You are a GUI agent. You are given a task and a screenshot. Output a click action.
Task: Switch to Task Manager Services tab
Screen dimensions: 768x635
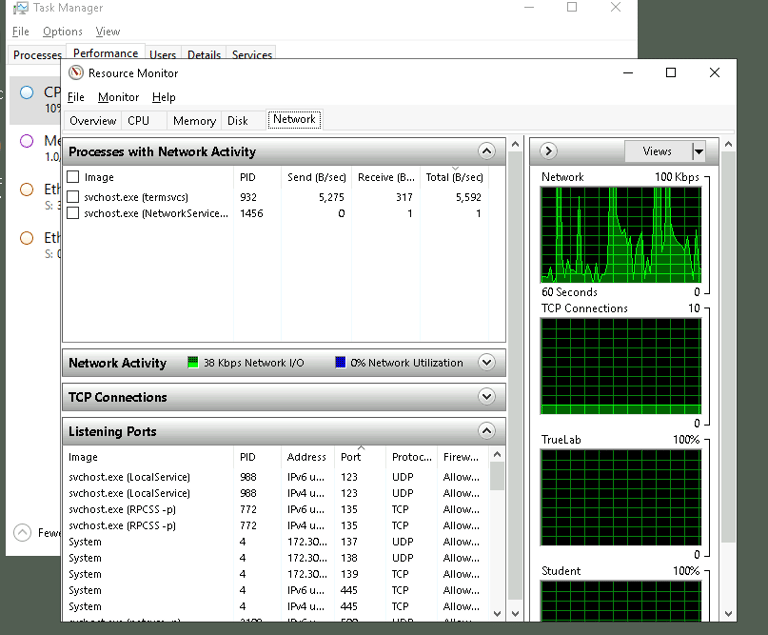point(252,55)
